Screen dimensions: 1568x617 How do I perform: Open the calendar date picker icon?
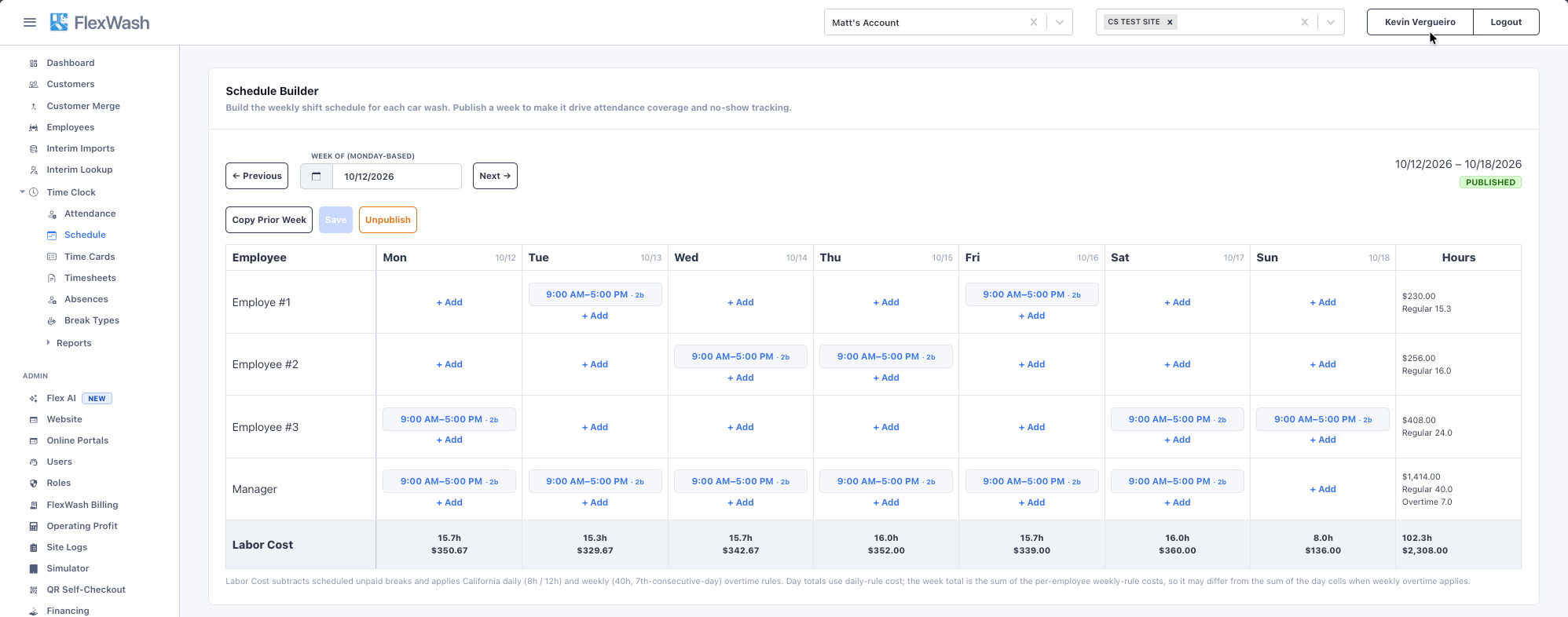[x=317, y=177]
